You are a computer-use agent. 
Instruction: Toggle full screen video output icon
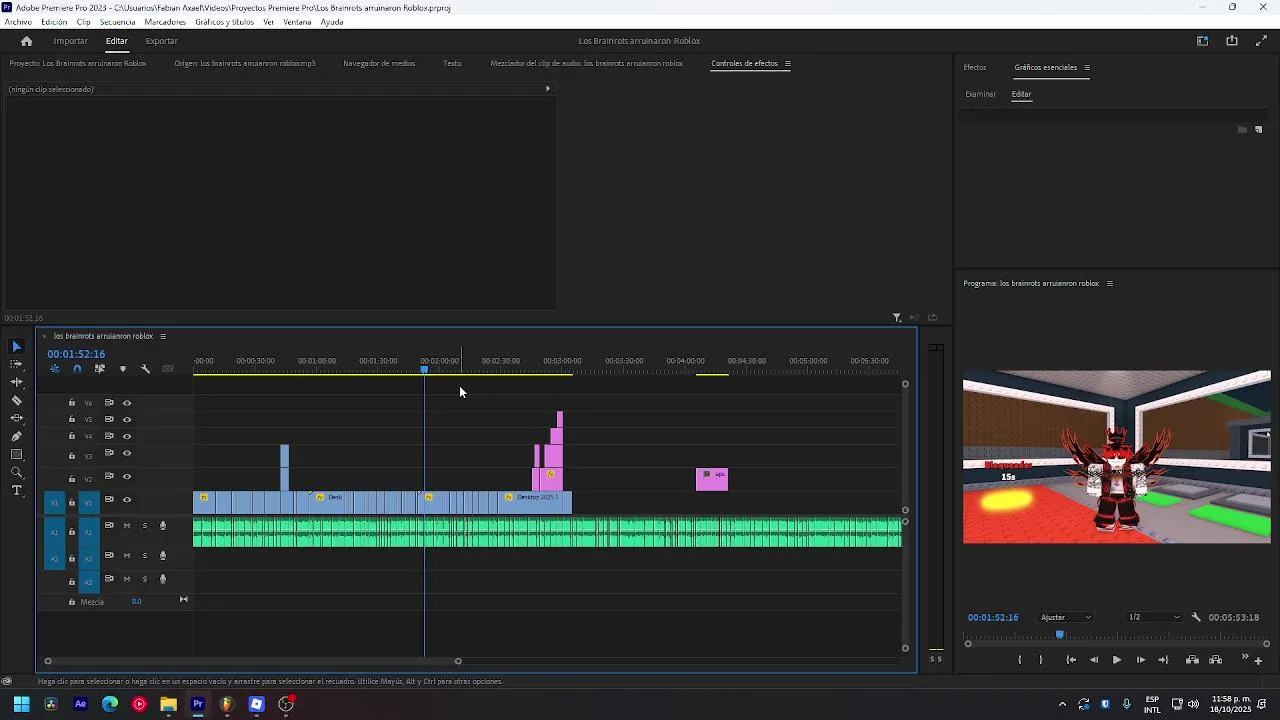tap(1261, 41)
